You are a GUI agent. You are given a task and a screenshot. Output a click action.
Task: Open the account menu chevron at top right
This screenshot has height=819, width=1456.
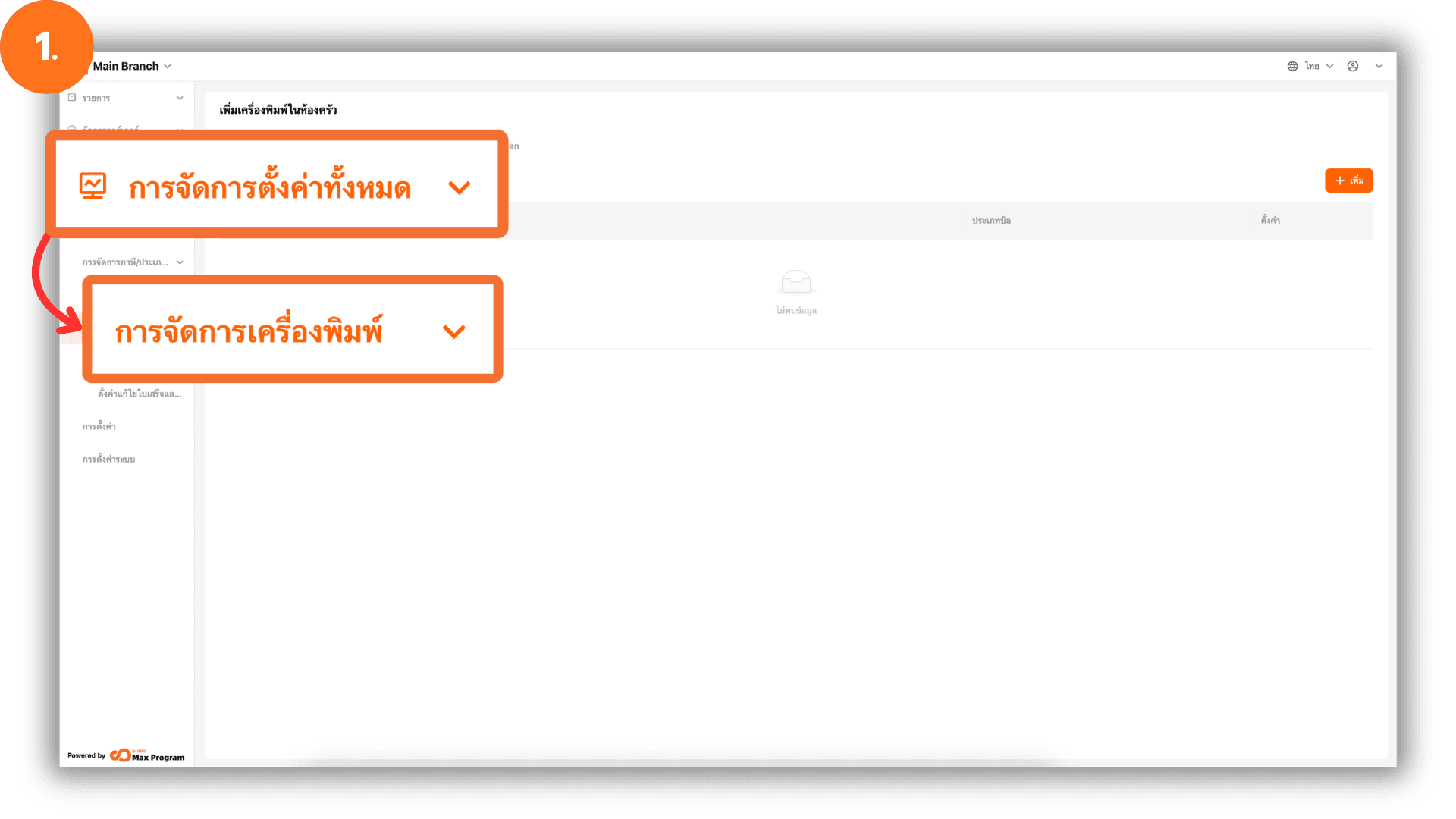point(1379,66)
